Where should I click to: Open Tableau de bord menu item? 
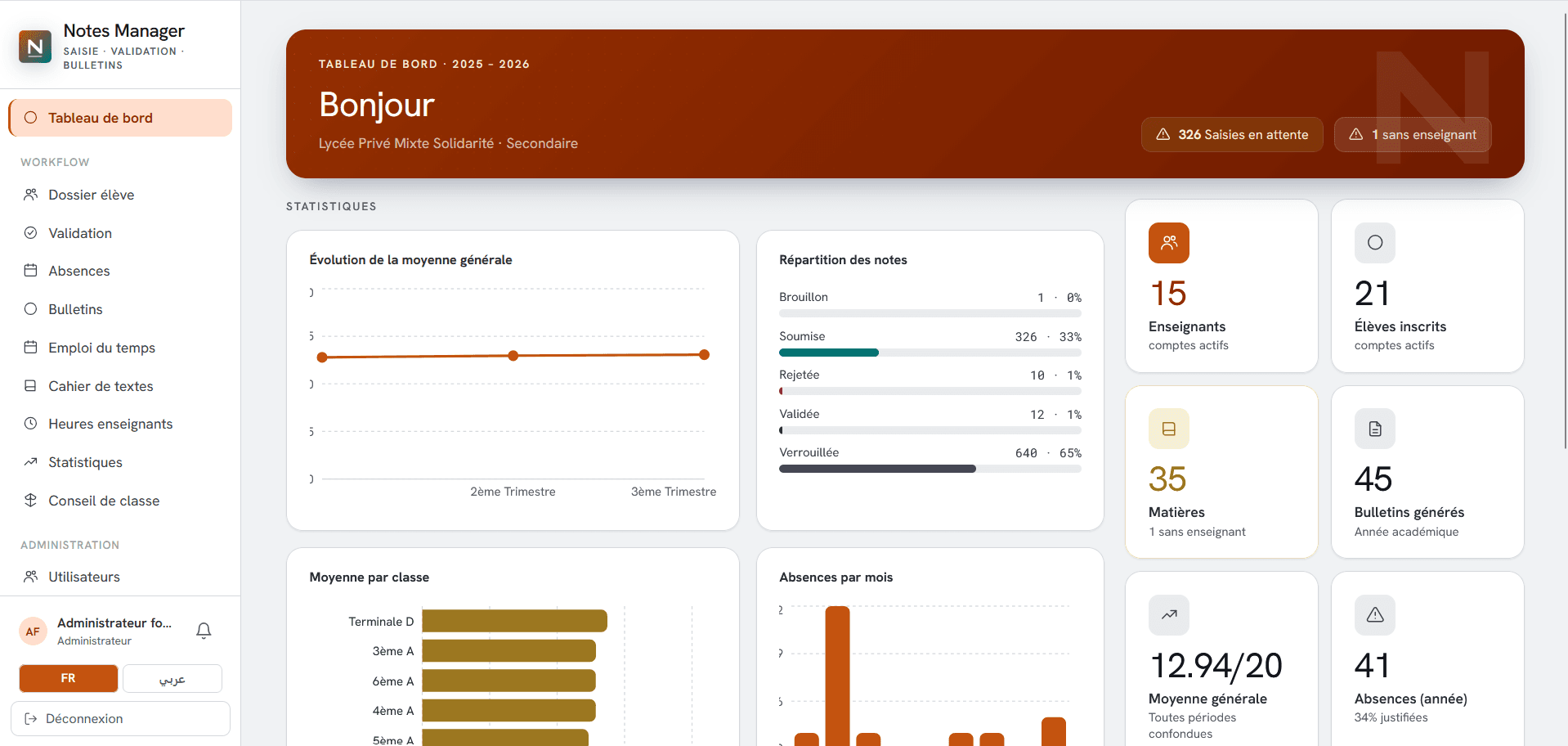[x=120, y=118]
